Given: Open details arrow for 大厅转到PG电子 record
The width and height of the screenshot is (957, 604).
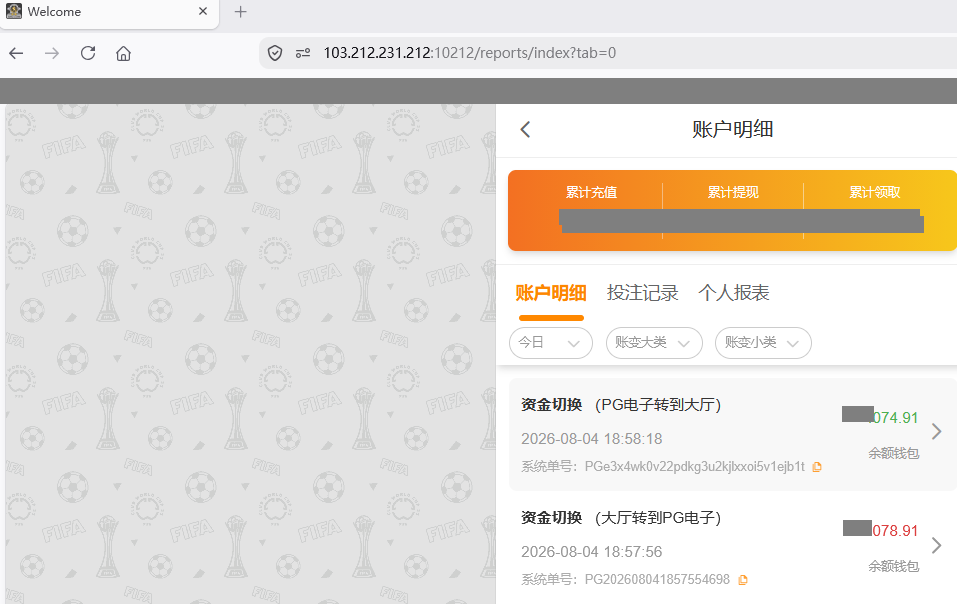Looking at the screenshot, I should pos(937,545).
